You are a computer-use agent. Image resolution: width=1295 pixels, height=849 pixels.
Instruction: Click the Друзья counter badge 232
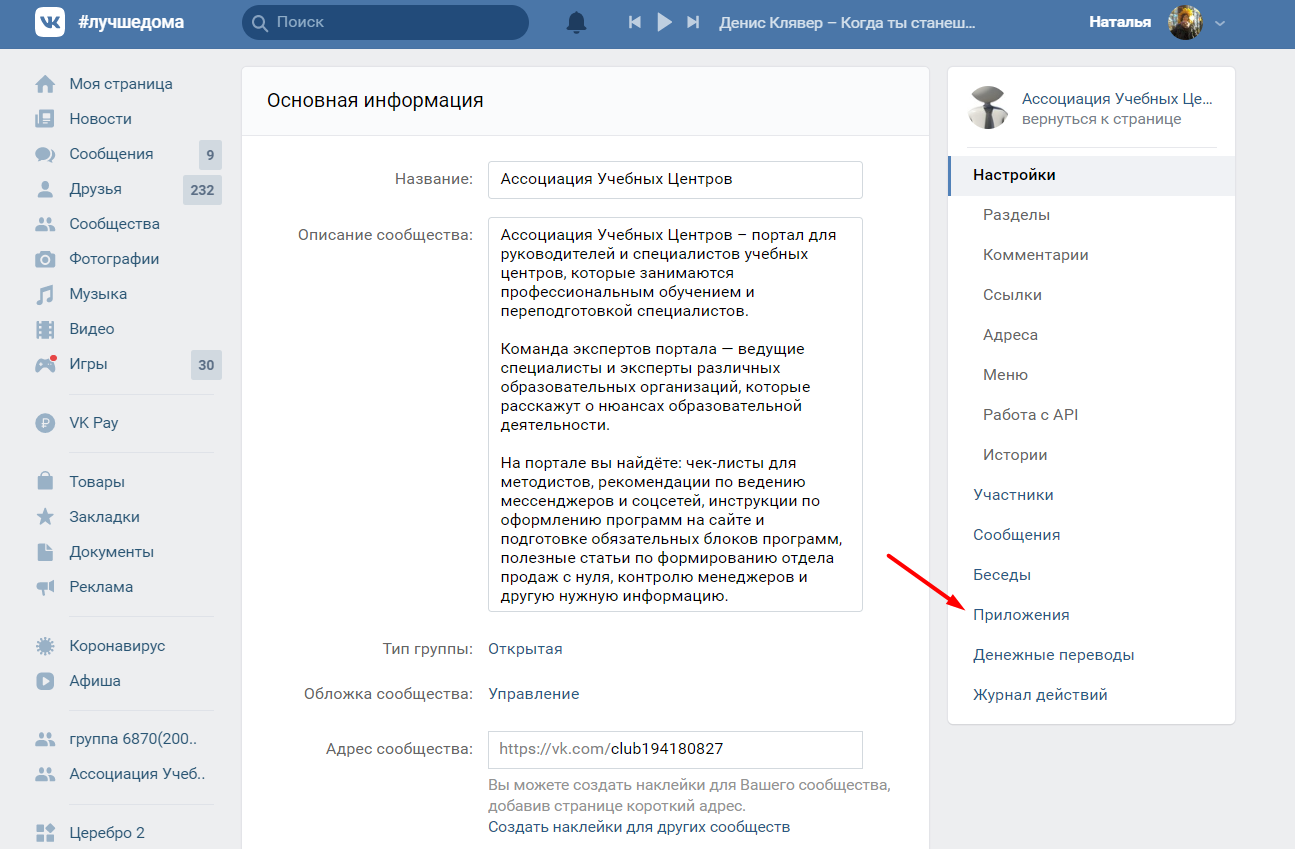point(202,189)
